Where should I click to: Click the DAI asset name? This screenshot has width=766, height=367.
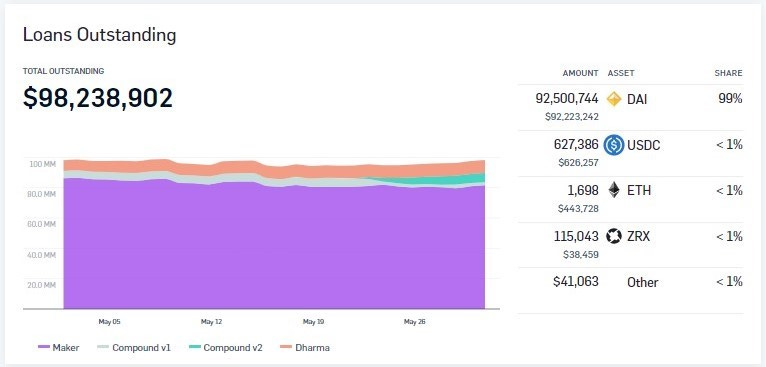pyautogui.click(x=637, y=100)
